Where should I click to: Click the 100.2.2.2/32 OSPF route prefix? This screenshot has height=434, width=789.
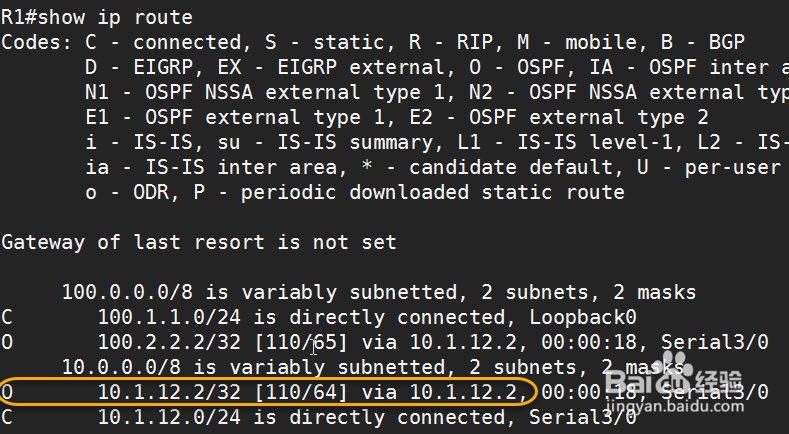pyautogui.click(x=162, y=343)
